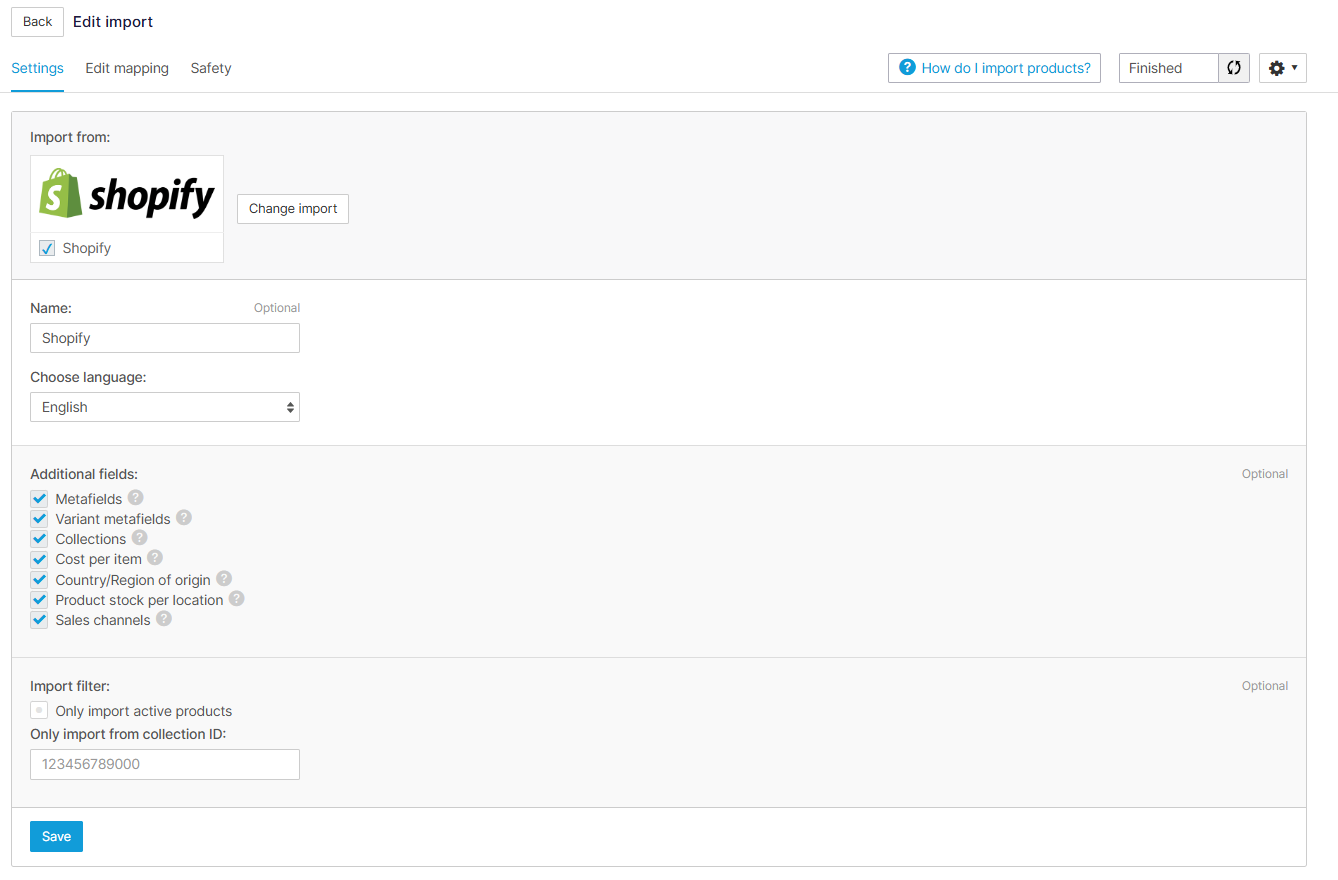Open the gear settings dropdown
The width and height of the screenshot is (1338, 880).
[1283, 68]
